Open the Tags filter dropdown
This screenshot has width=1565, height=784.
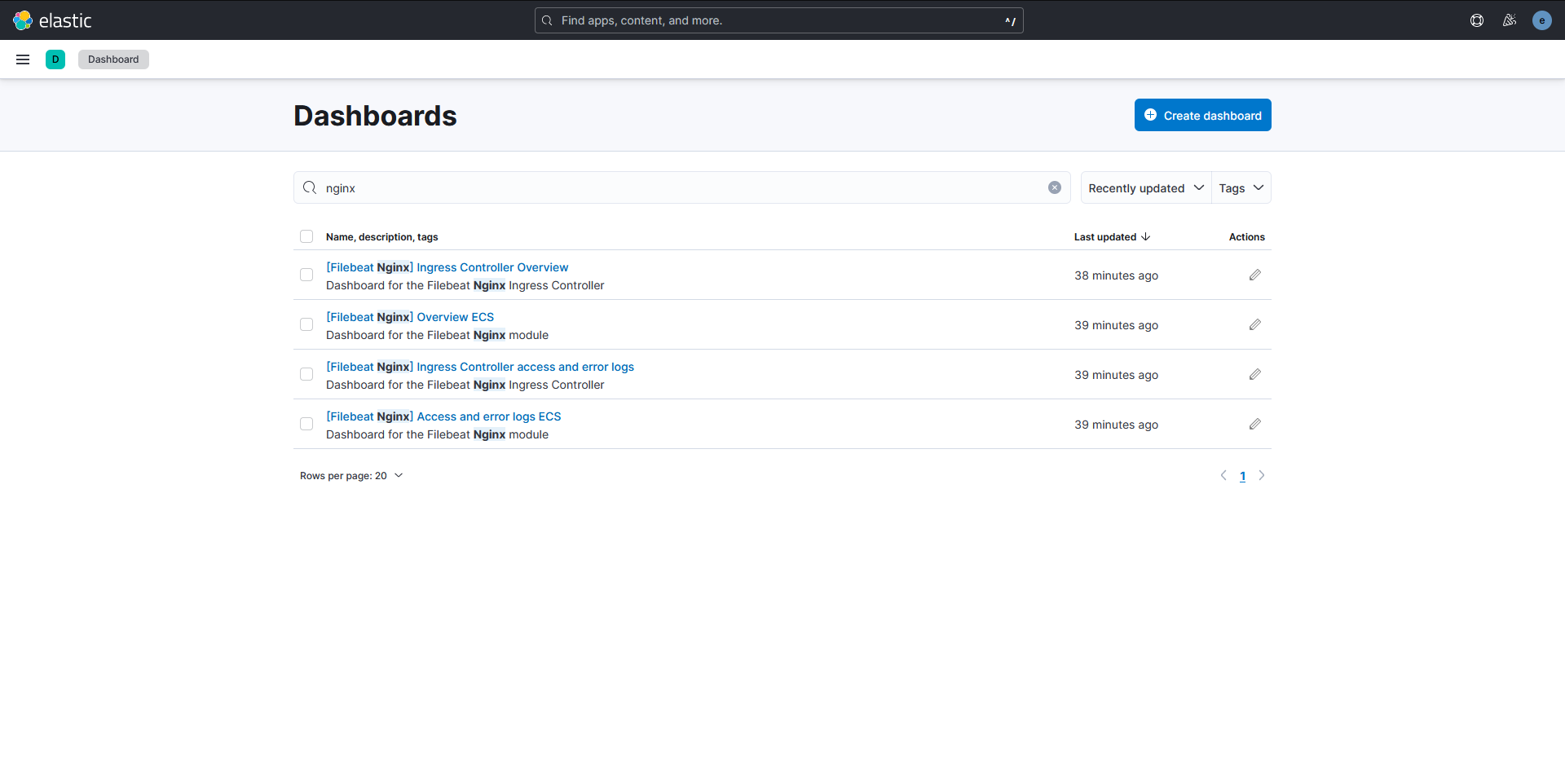[x=1240, y=187]
